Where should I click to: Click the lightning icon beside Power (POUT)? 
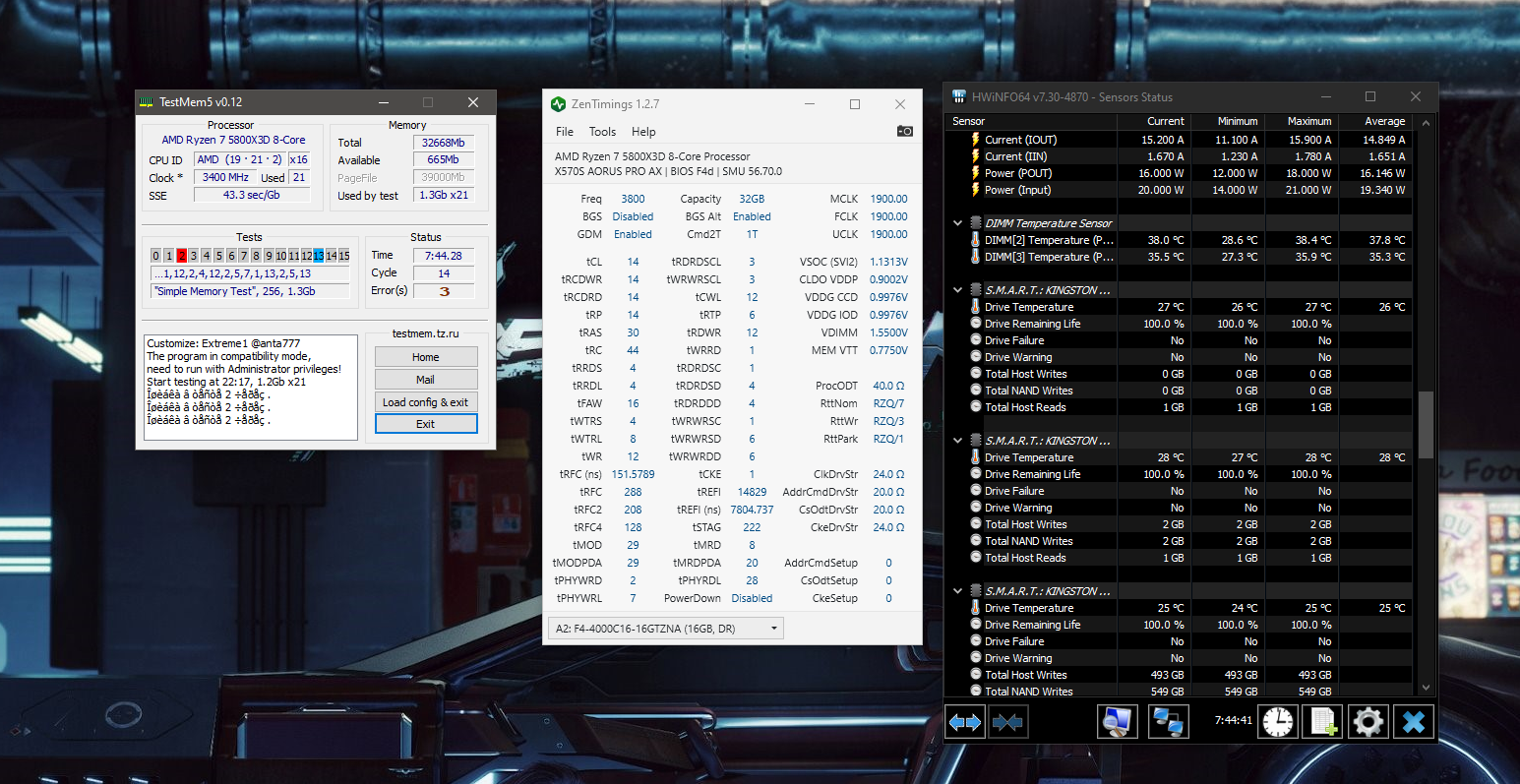click(x=975, y=173)
